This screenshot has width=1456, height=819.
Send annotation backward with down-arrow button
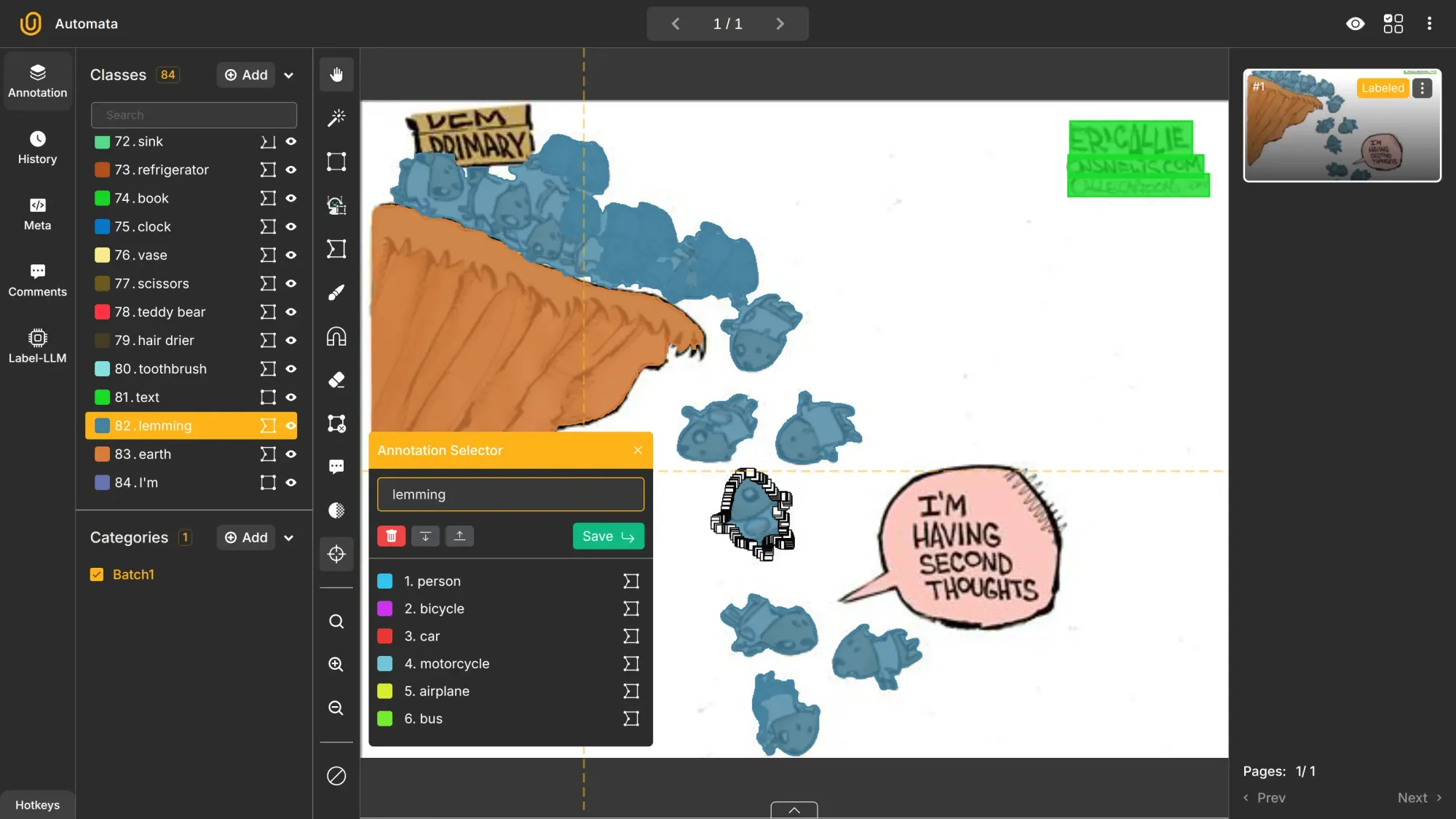(x=426, y=536)
